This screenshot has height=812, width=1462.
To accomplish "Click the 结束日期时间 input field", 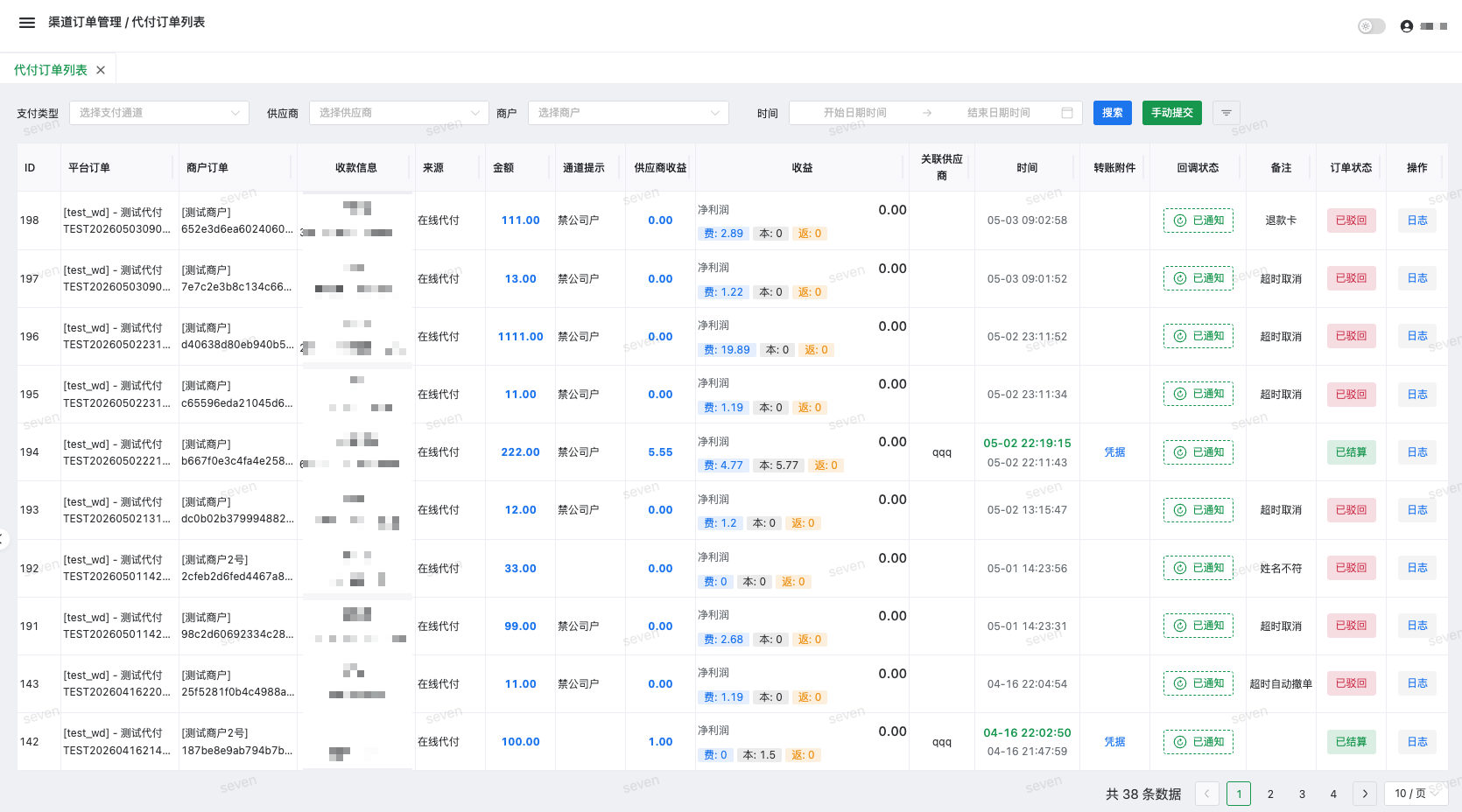I will pyautogui.click(x=998, y=113).
